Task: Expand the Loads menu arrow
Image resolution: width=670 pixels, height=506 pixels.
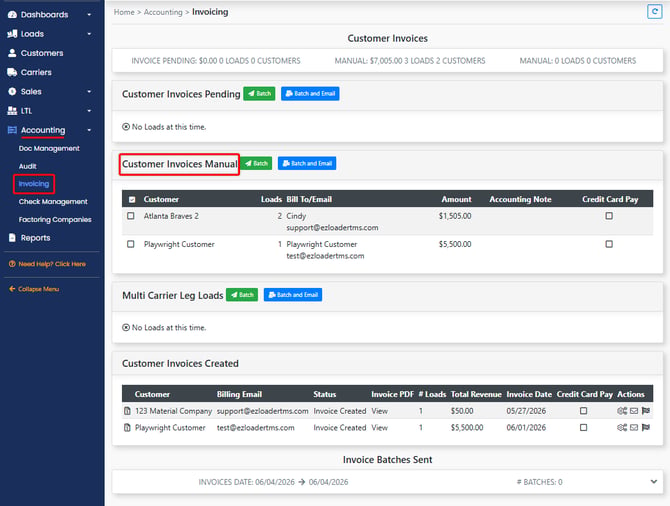Action: pos(89,34)
